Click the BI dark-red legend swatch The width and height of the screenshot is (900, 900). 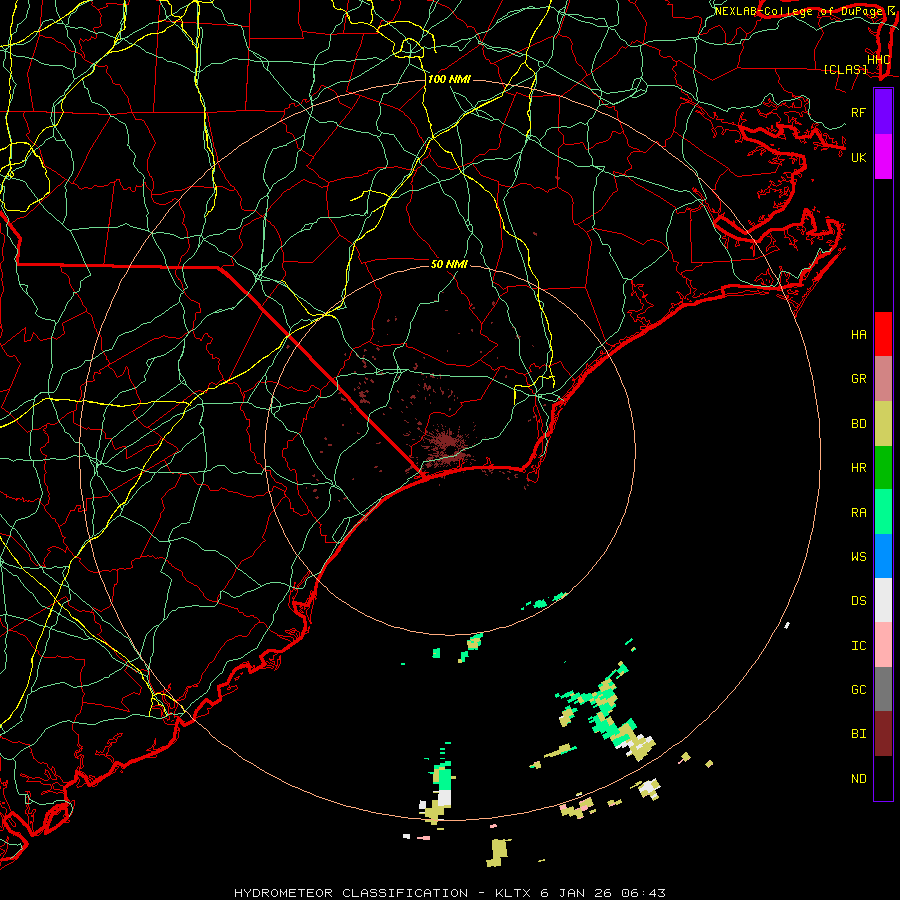pos(883,734)
